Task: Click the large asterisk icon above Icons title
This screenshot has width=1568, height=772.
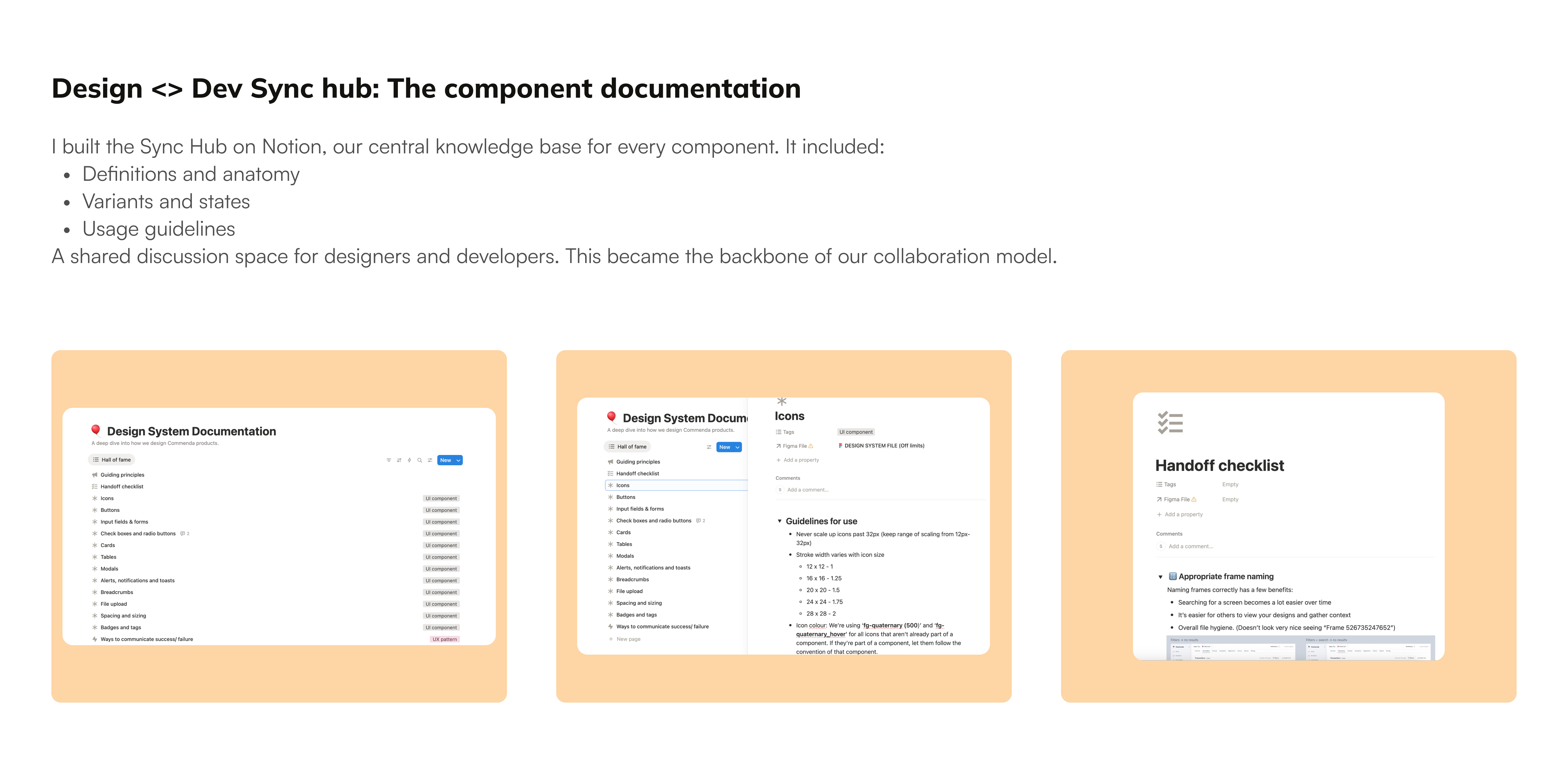Action: pyautogui.click(x=782, y=401)
